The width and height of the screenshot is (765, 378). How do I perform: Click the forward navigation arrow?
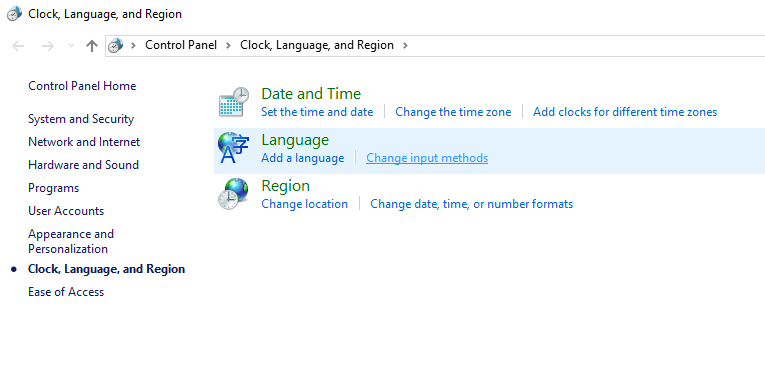point(47,46)
